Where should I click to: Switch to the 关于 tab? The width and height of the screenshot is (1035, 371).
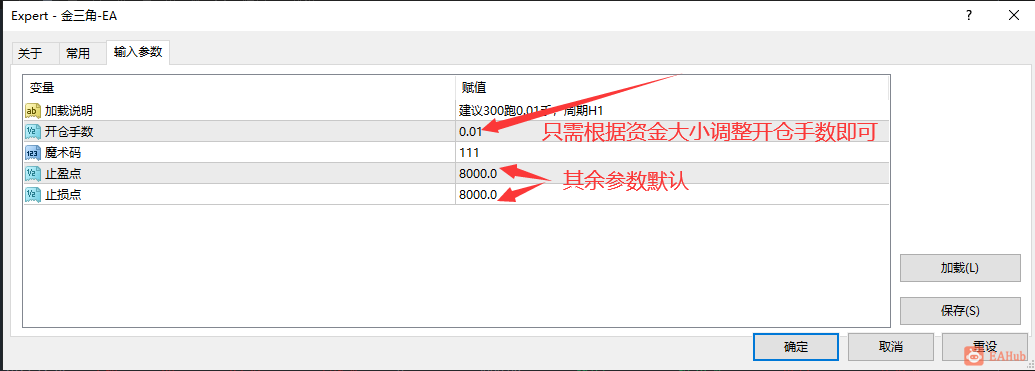(x=35, y=54)
